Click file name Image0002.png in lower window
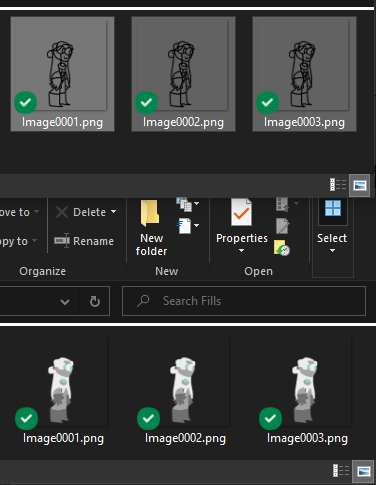 coord(185,439)
